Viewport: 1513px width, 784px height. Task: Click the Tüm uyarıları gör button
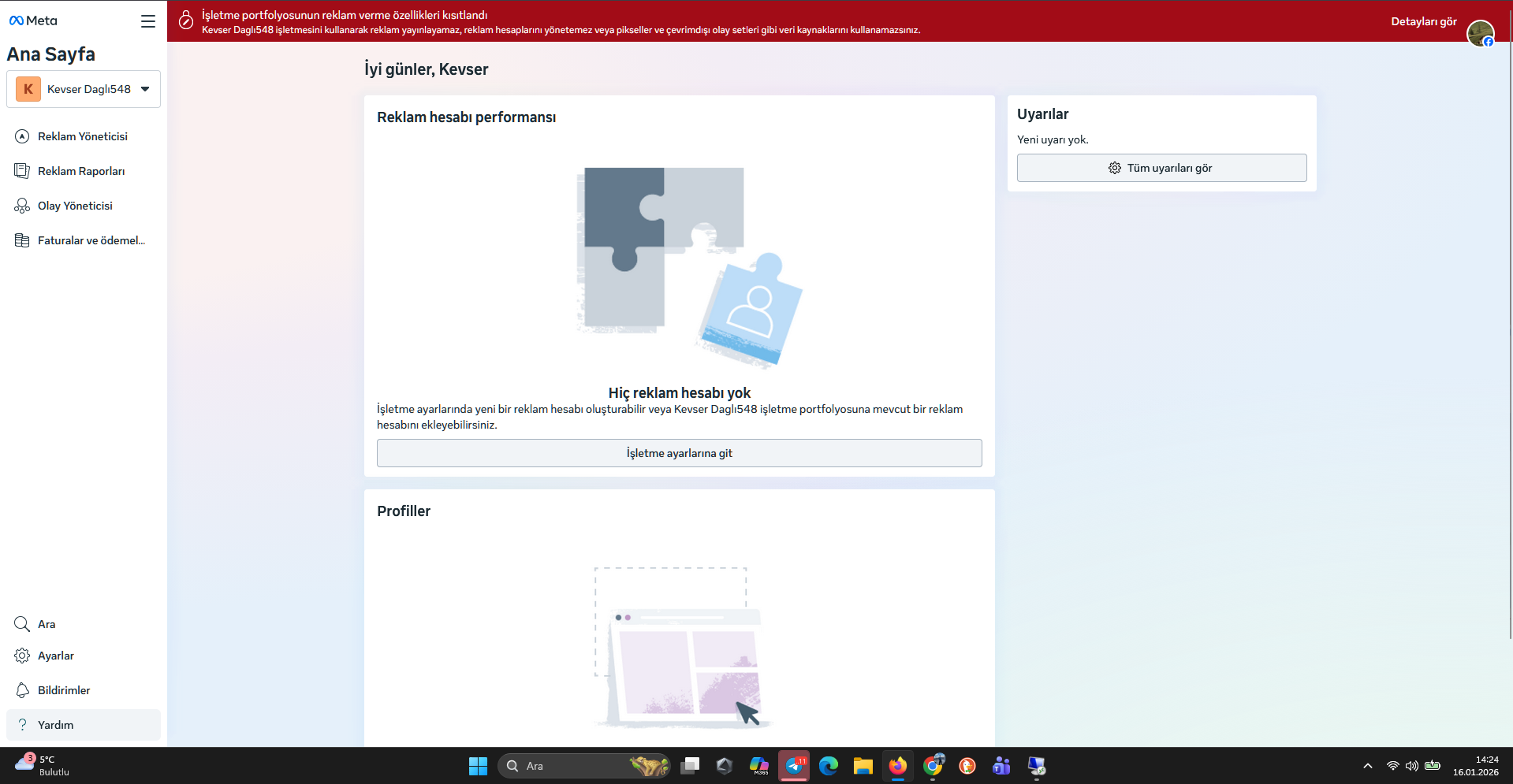(x=1162, y=168)
